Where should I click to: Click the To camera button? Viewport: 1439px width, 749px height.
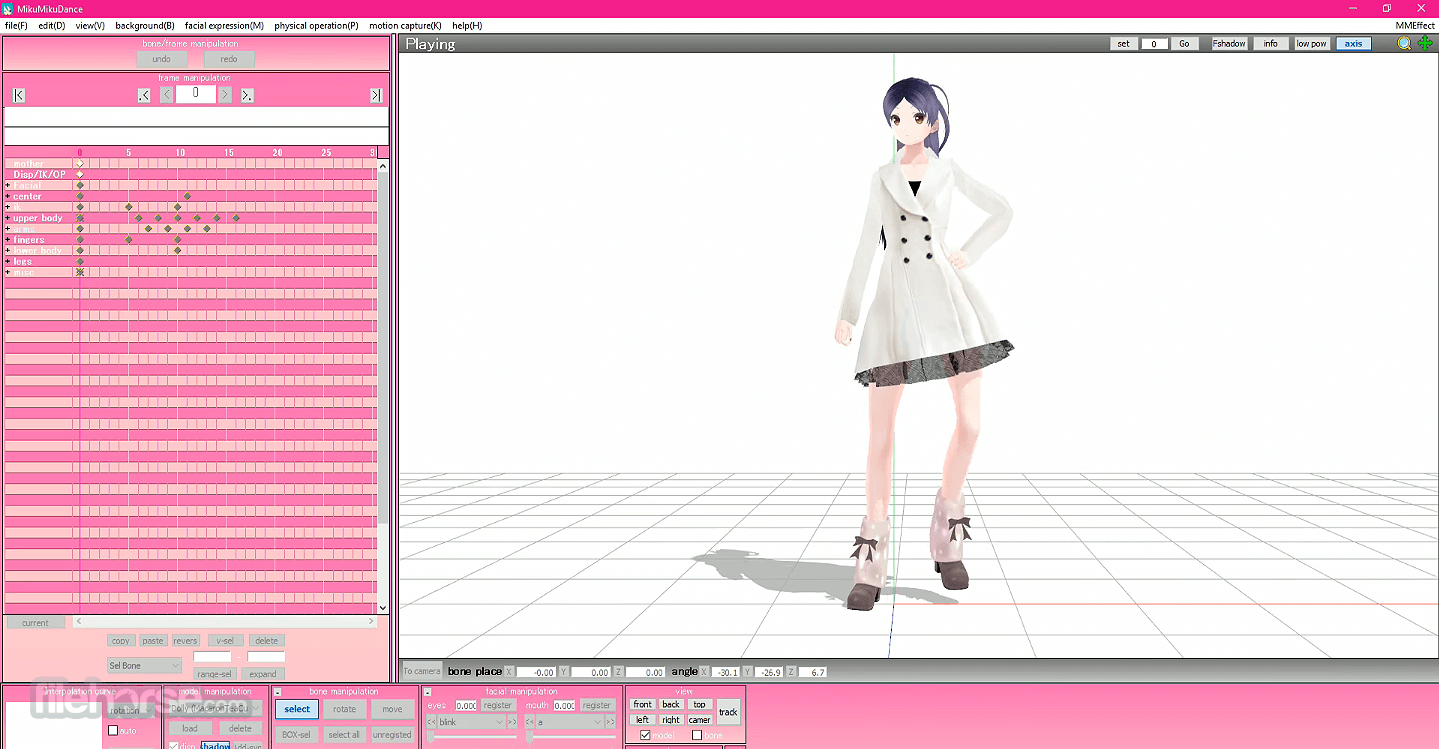421,671
